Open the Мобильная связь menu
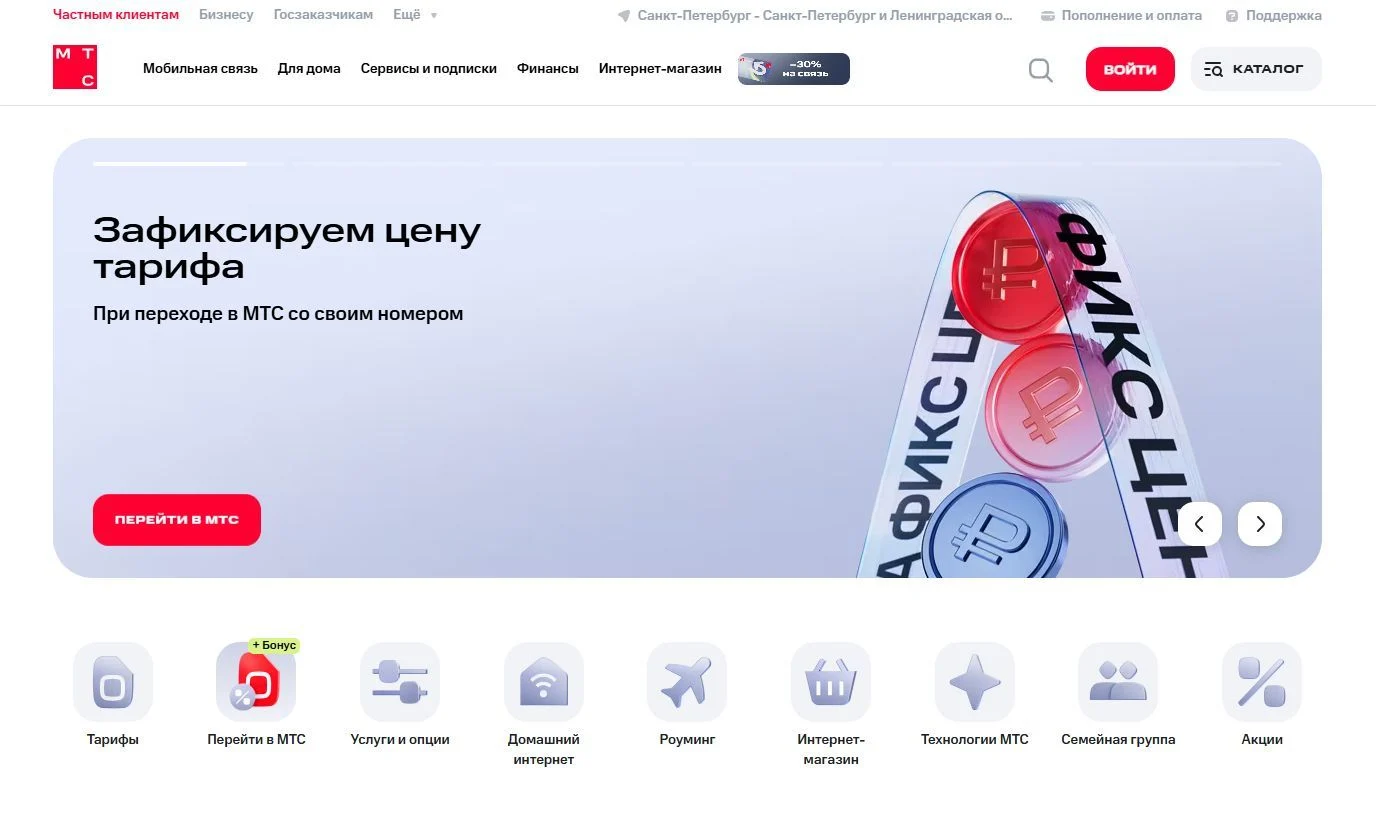Viewport: 1376px width, 834px height. 200,69
